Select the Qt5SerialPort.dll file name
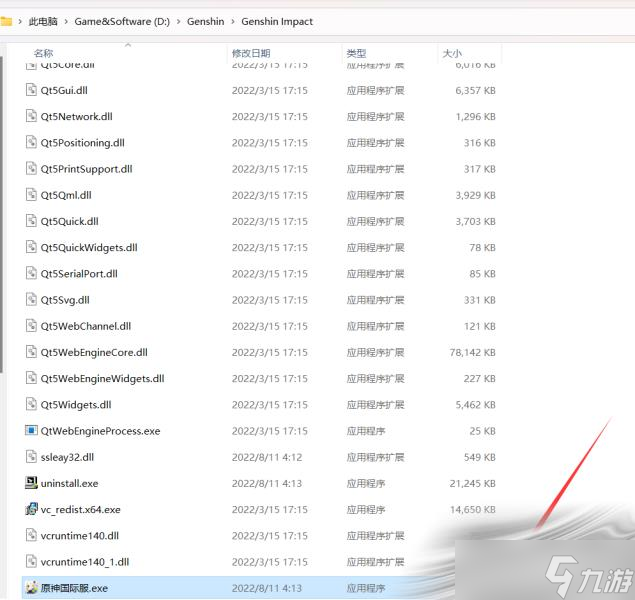Image resolution: width=635 pixels, height=600 pixels. point(79,274)
